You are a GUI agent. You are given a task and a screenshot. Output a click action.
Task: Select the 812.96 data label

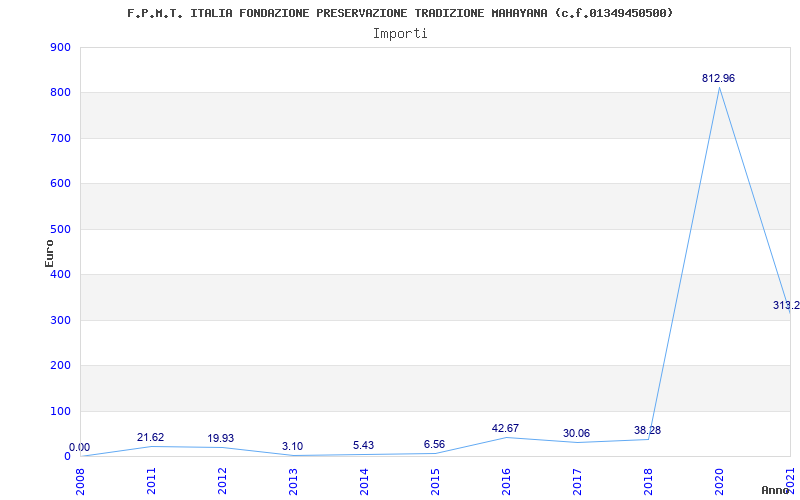(718, 79)
